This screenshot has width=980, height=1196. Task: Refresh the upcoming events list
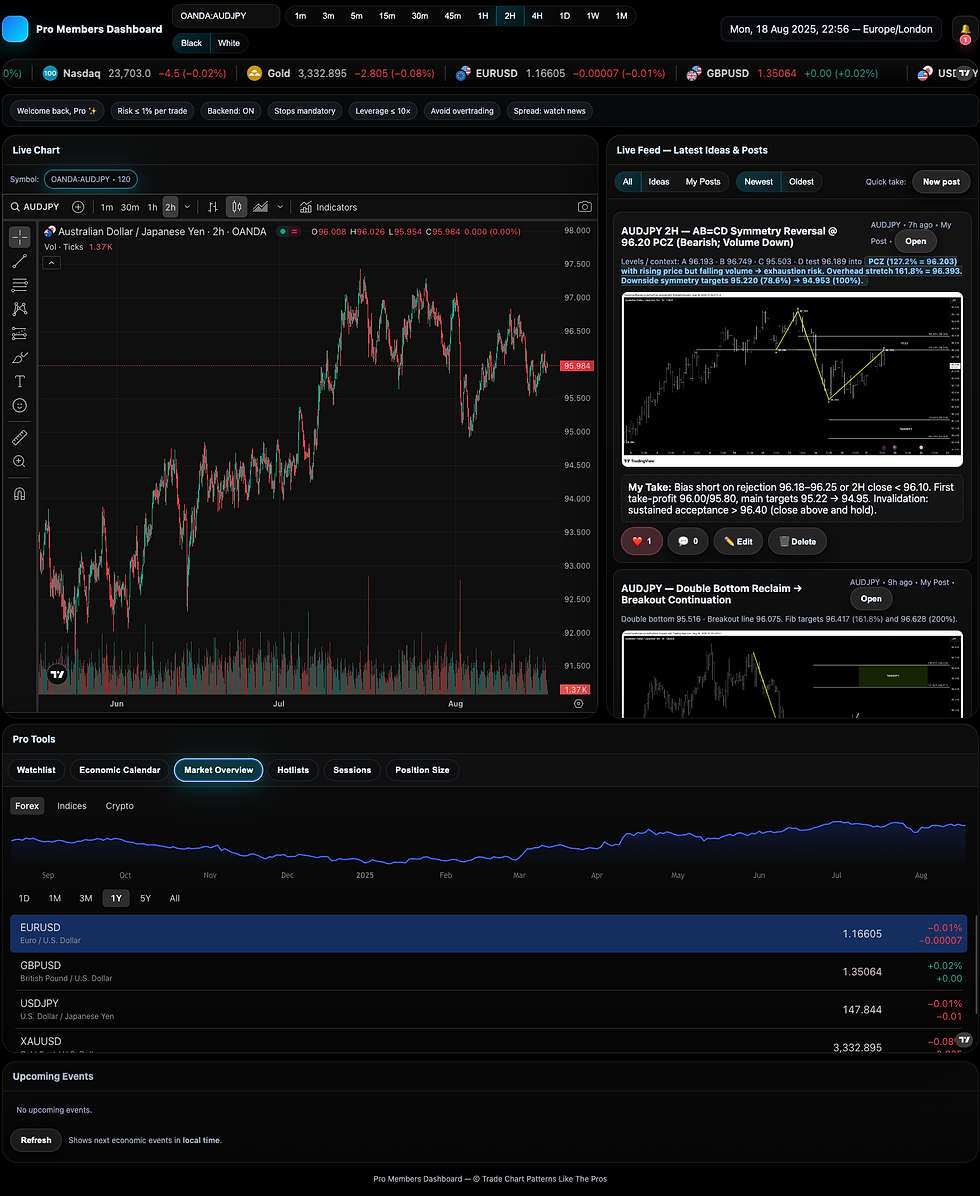(x=35, y=1140)
